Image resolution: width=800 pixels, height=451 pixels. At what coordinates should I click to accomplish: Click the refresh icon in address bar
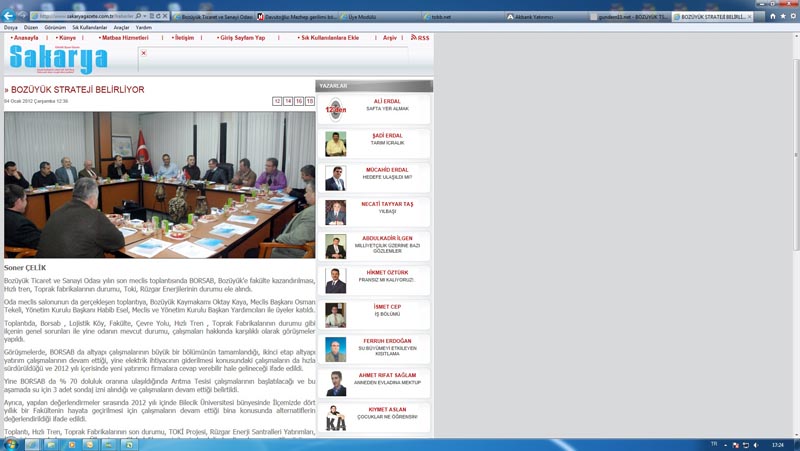[x=158, y=16]
